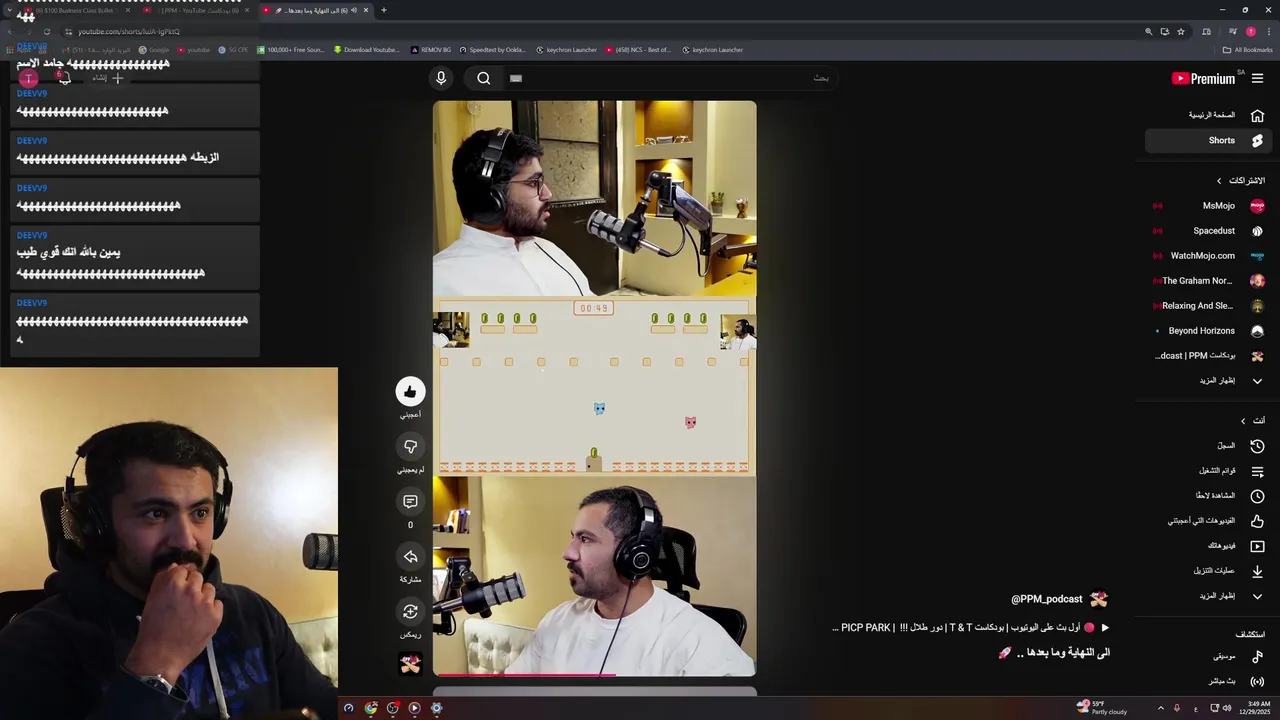Viewport: 1280px width, 720px height.
Task: Open Your videos in sidebar
Action: (1208, 546)
